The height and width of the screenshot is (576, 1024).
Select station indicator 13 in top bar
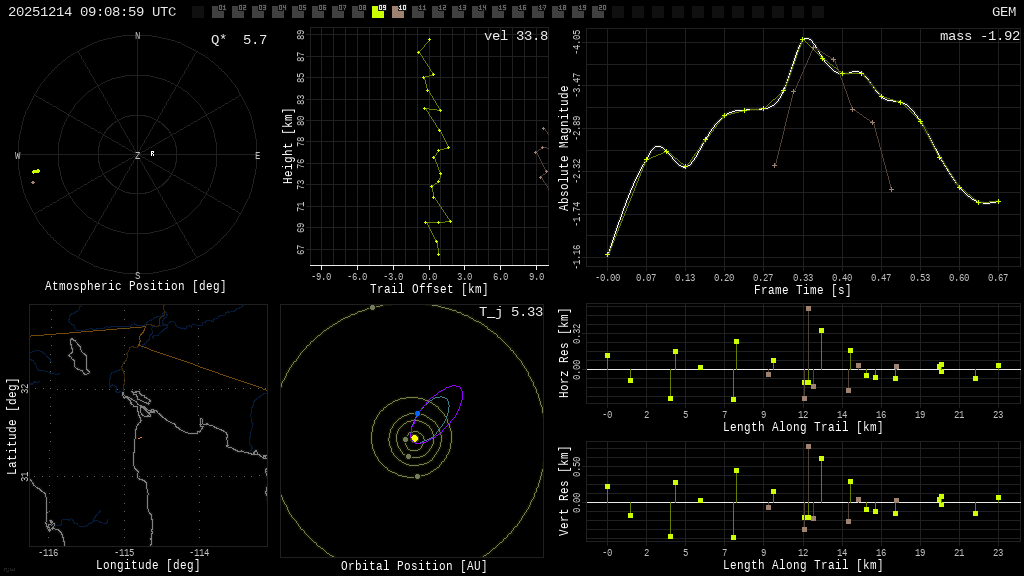pyautogui.click(x=458, y=11)
